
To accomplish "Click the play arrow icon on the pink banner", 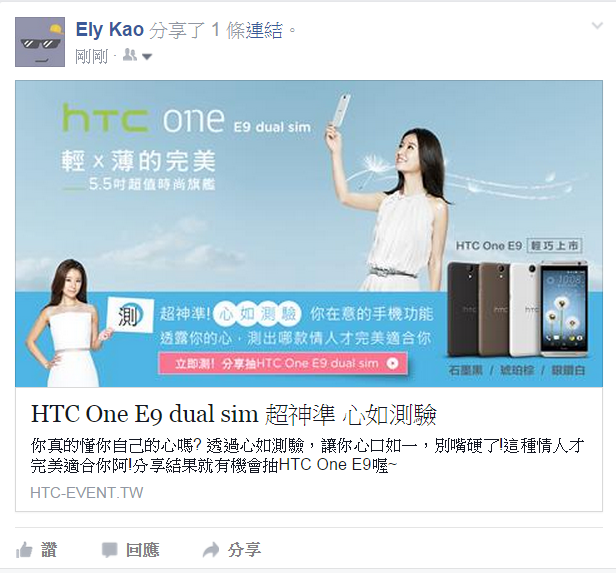I will click(x=392, y=363).
